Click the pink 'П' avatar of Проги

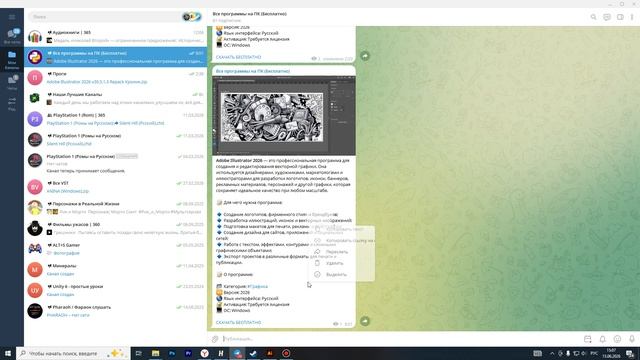pyautogui.click(x=35, y=78)
